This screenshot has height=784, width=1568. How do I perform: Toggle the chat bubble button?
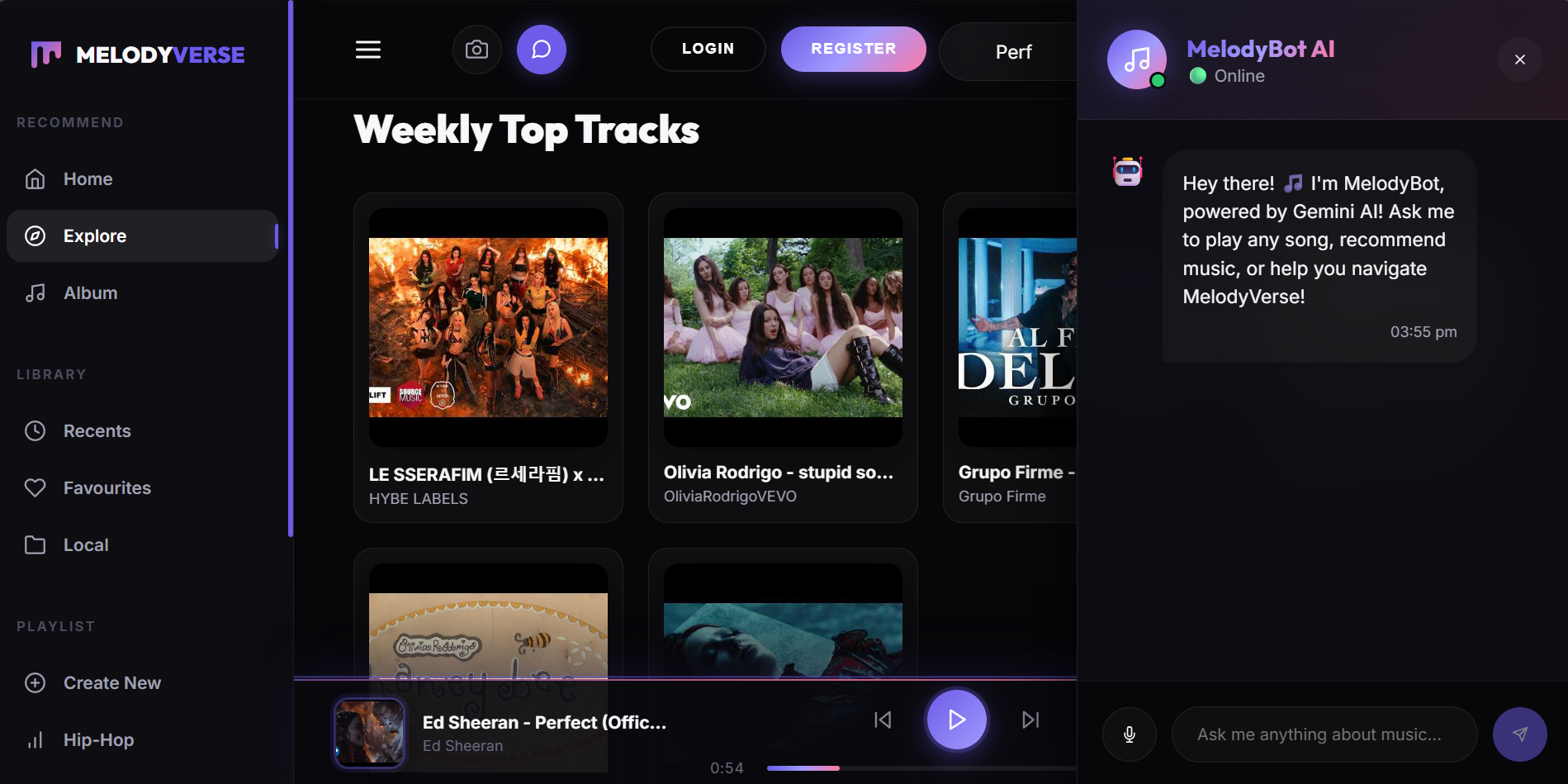[541, 50]
